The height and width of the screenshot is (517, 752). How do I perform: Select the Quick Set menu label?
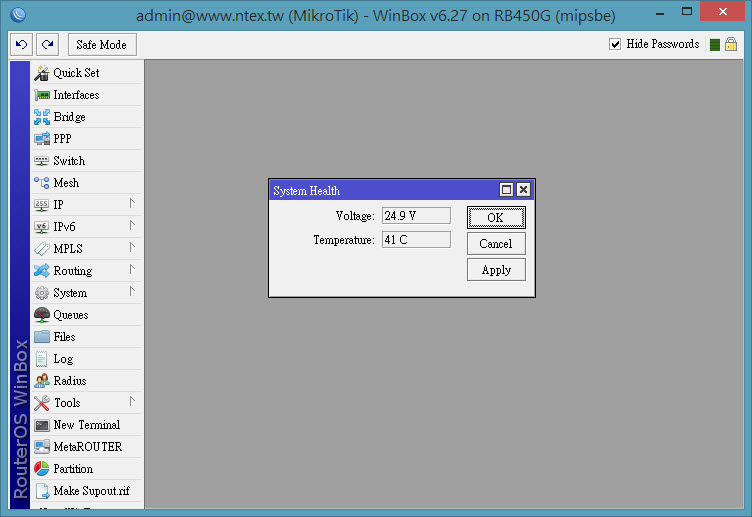76,73
